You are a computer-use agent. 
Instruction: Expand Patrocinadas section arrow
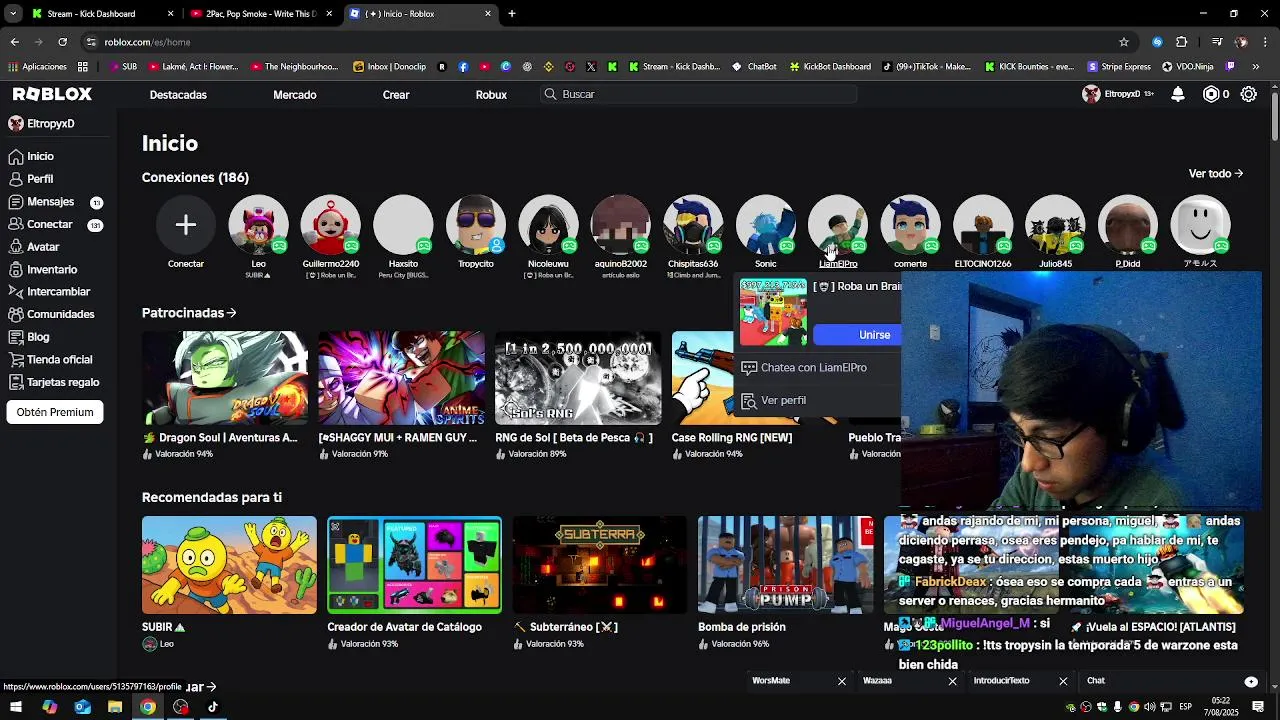(x=231, y=313)
